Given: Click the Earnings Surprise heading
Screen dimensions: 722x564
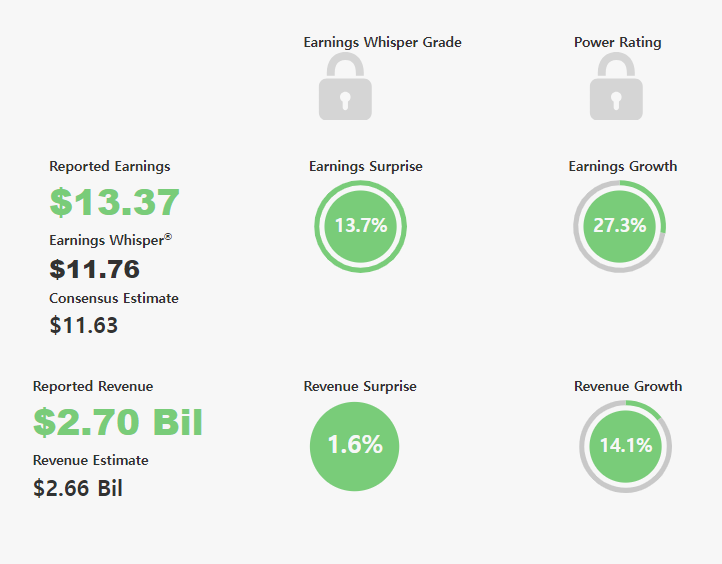Looking at the screenshot, I should pyautogui.click(x=366, y=166).
